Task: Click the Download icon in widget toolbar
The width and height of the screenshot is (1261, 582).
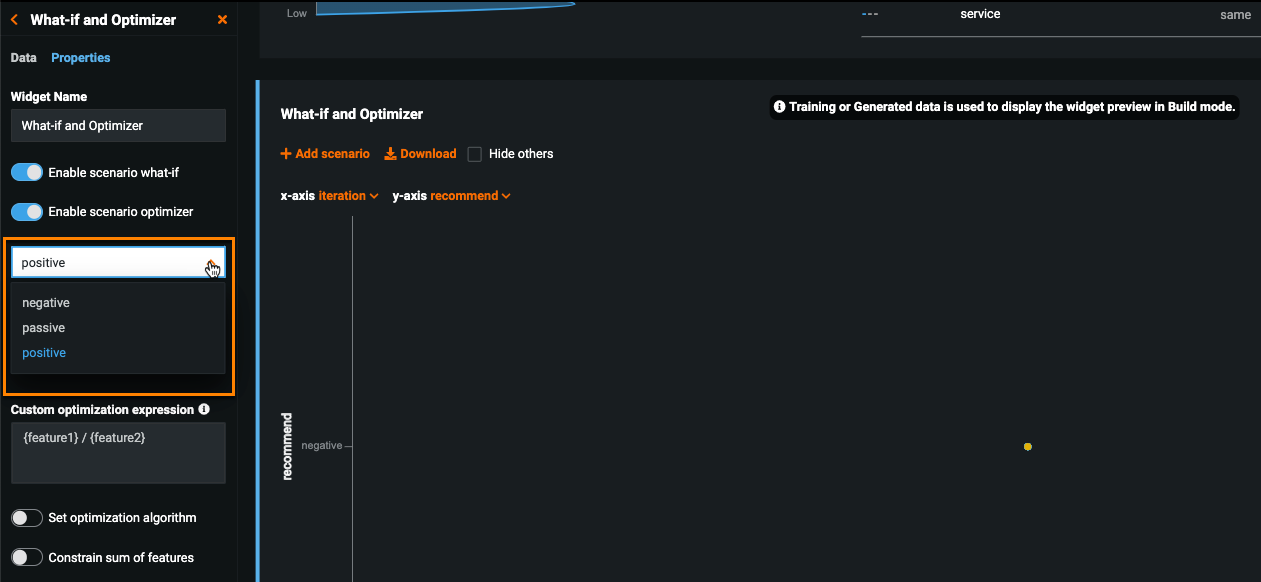Action: pos(391,154)
